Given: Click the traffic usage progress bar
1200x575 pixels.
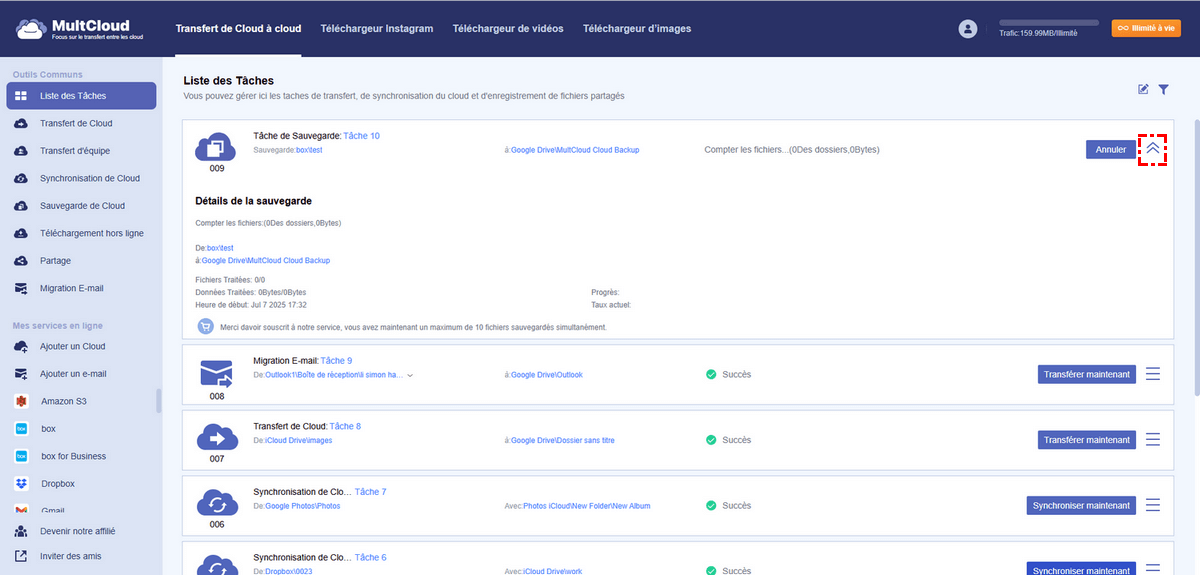Looking at the screenshot, I should 1048,22.
